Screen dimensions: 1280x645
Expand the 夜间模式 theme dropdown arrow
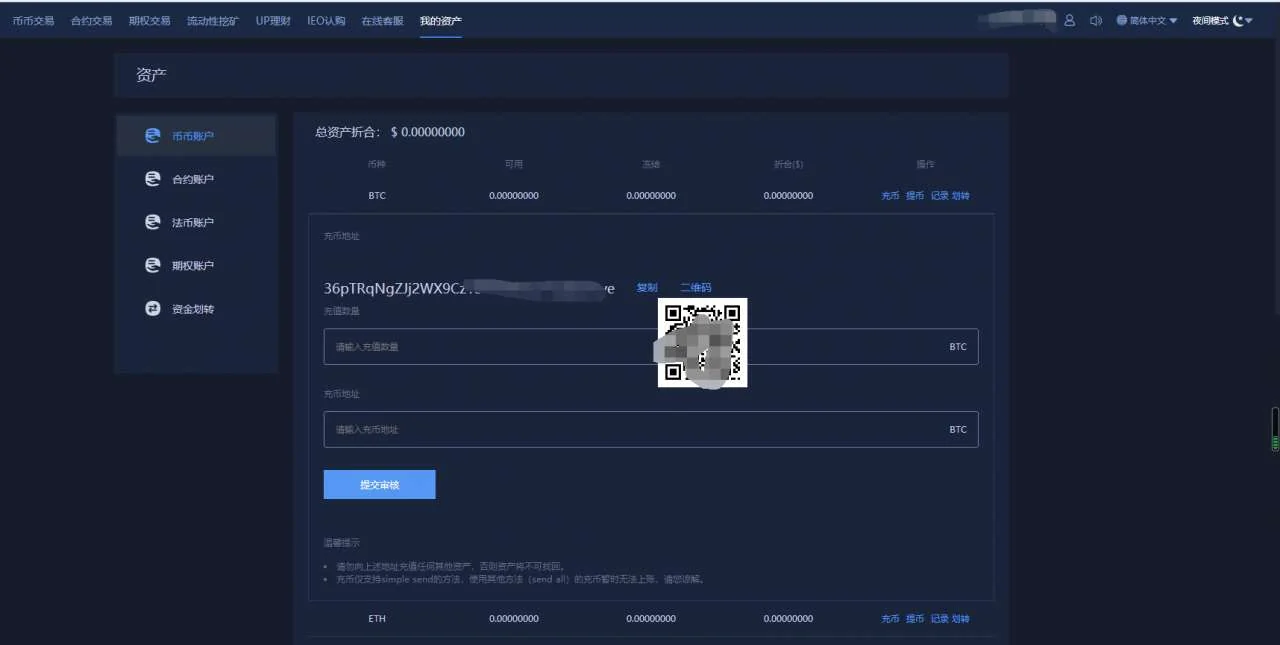coord(1249,21)
